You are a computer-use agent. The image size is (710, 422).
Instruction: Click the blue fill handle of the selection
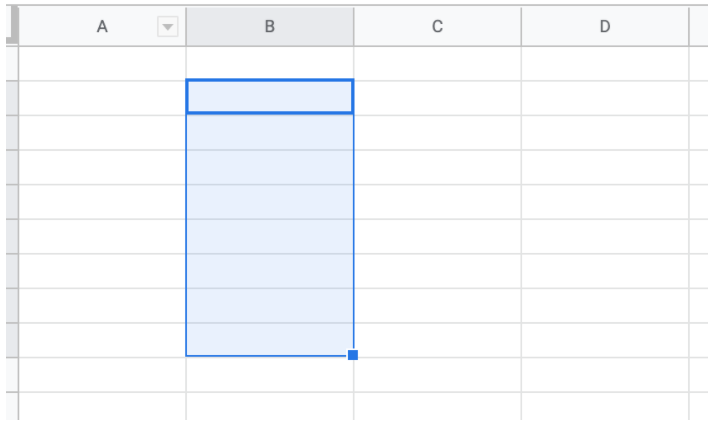pos(353,355)
